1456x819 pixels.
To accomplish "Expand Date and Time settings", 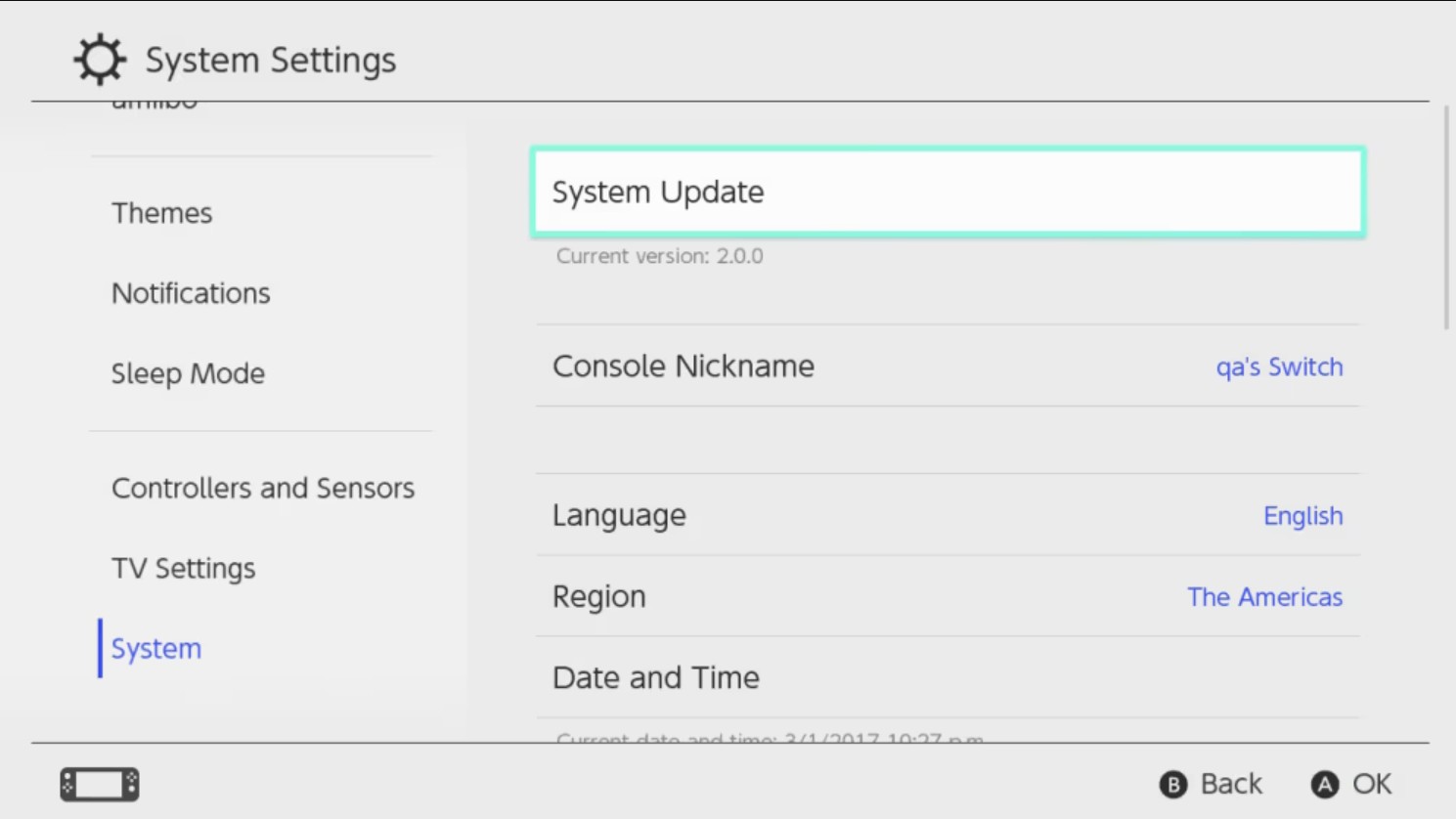I will tap(947, 677).
